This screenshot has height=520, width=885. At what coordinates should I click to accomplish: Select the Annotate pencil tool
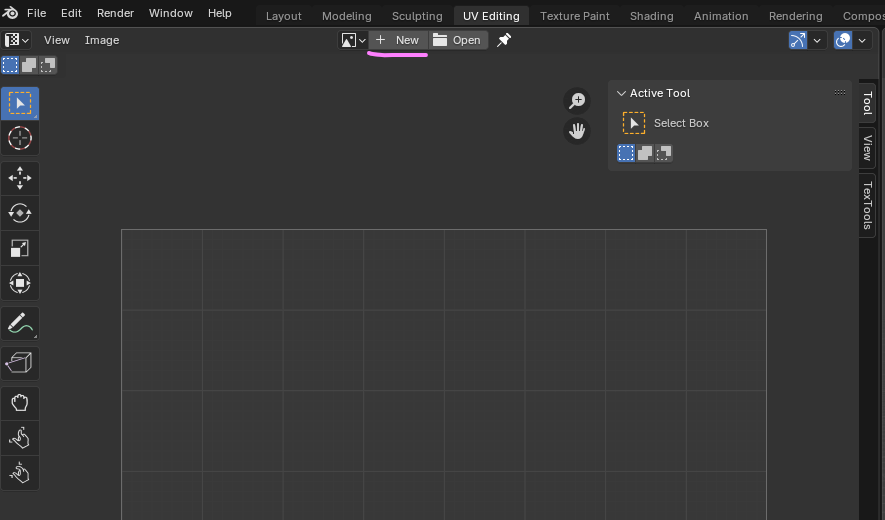(x=20, y=324)
